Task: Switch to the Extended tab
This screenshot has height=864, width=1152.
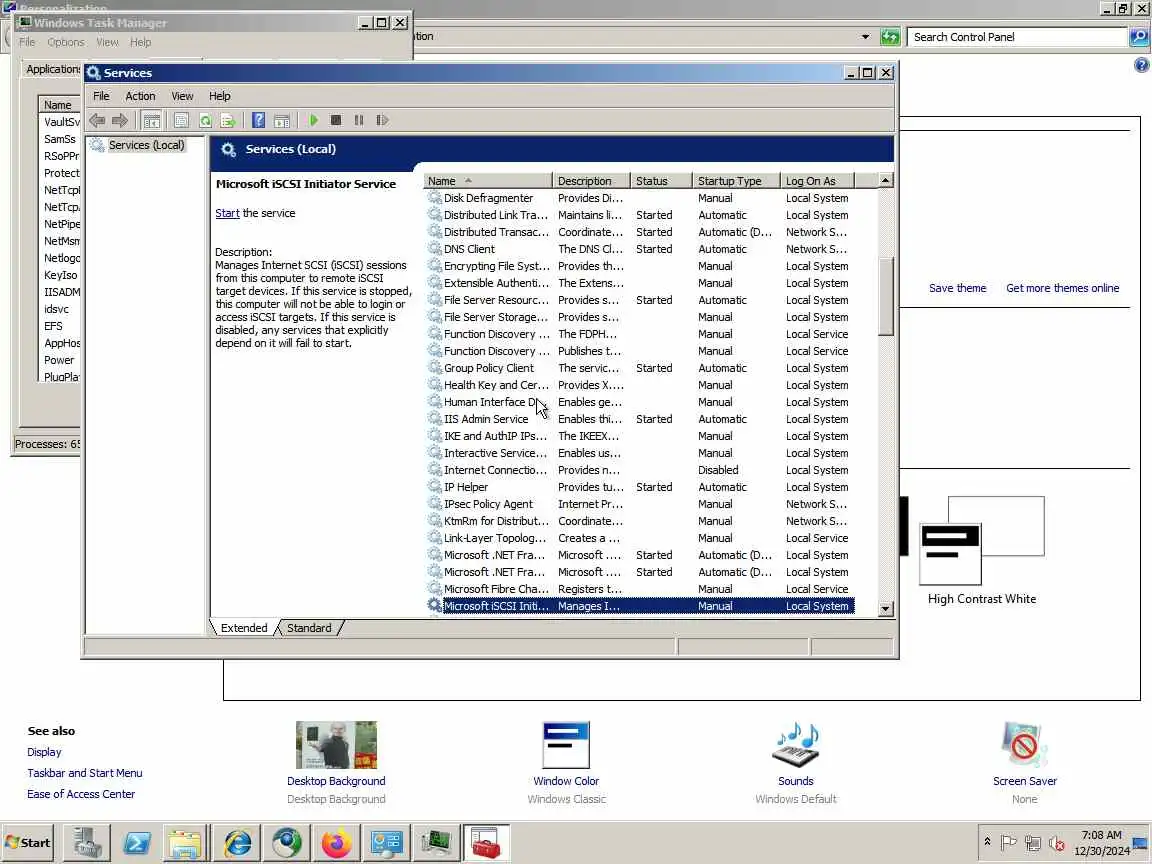Action: pyautogui.click(x=244, y=628)
